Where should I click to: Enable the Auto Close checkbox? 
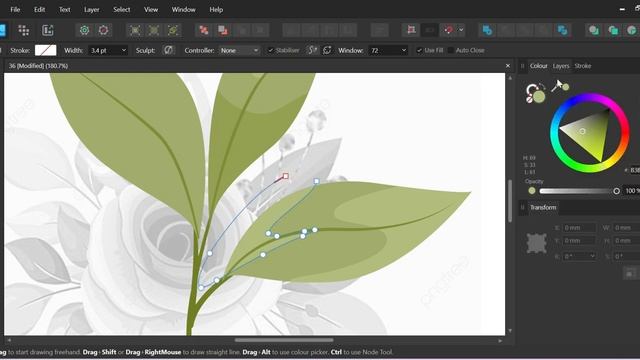[x=451, y=50]
